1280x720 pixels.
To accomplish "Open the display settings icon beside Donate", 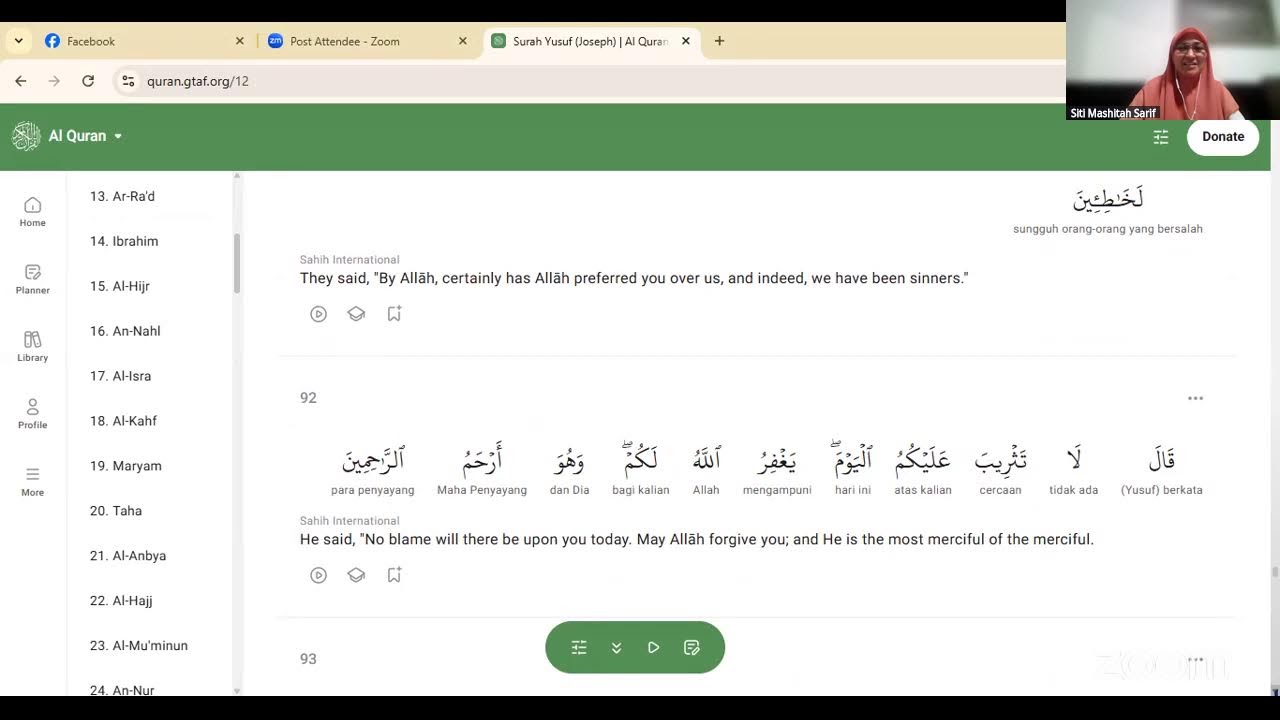I will pos(1161,137).
